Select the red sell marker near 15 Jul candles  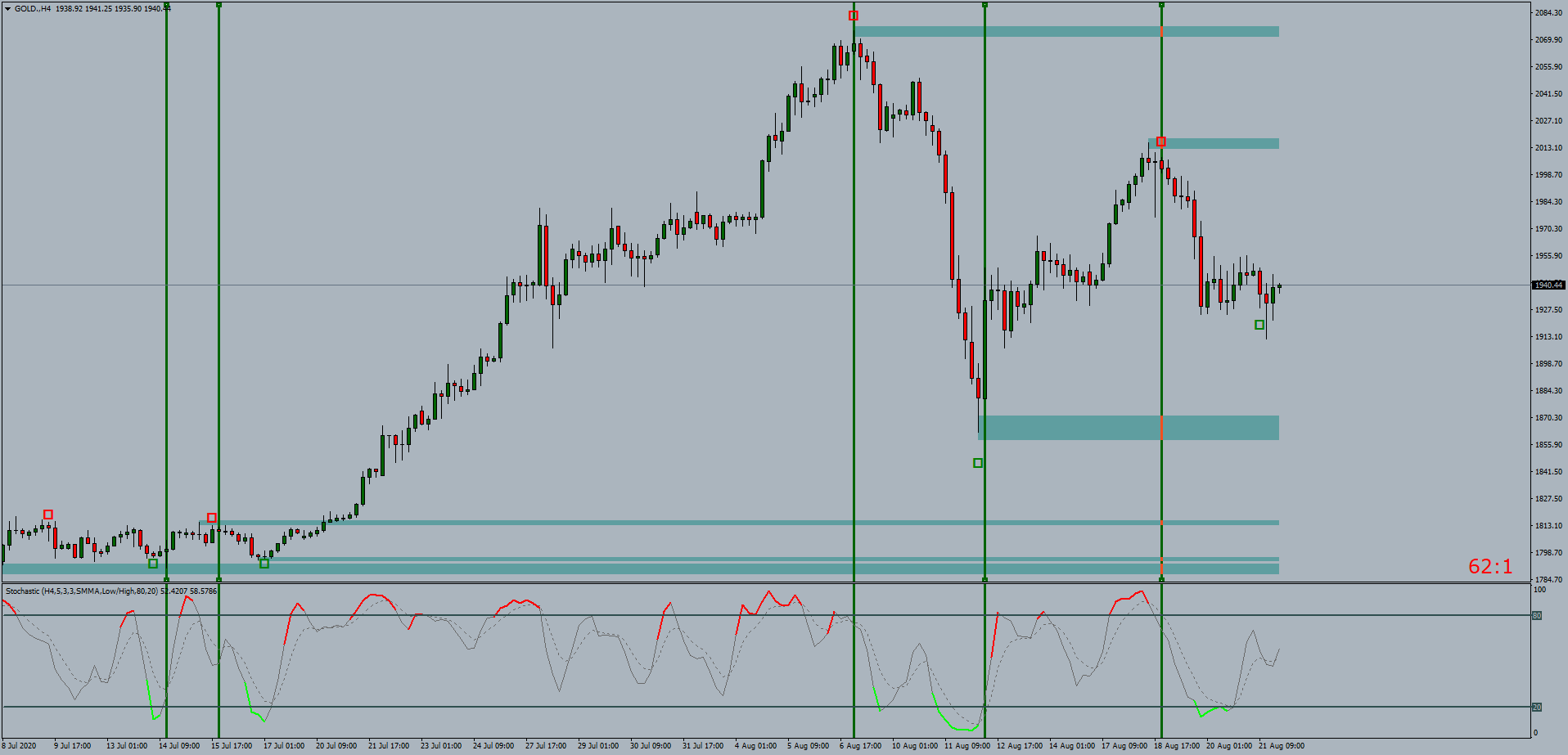pos(212,517)
